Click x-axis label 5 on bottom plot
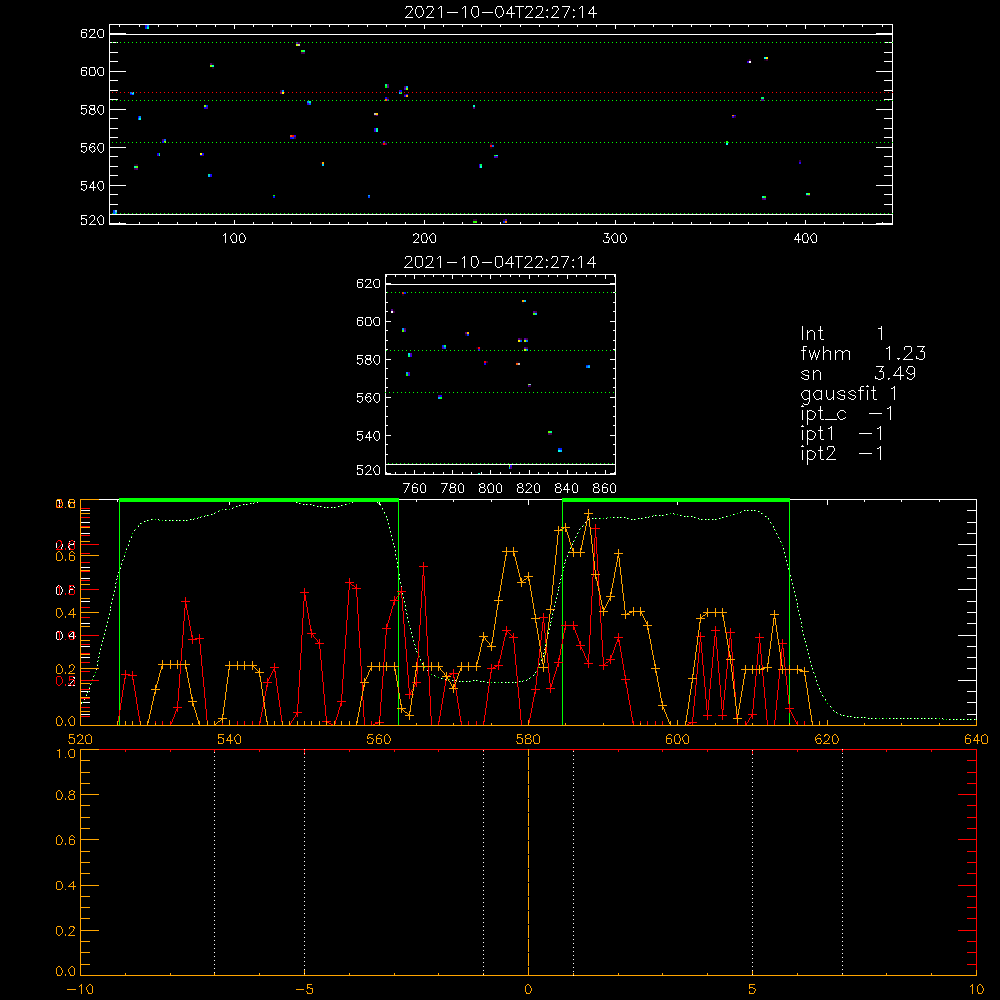 click(x=753, y=990)
